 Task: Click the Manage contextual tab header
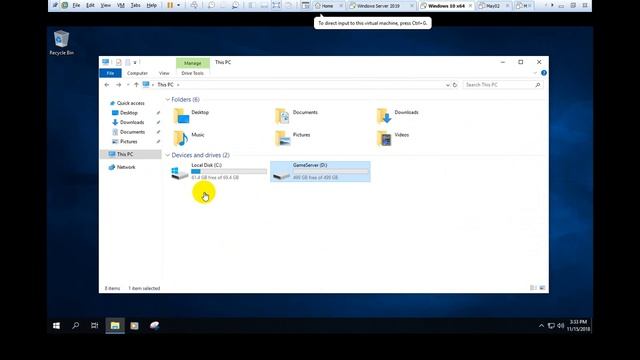tap(193, 63)
